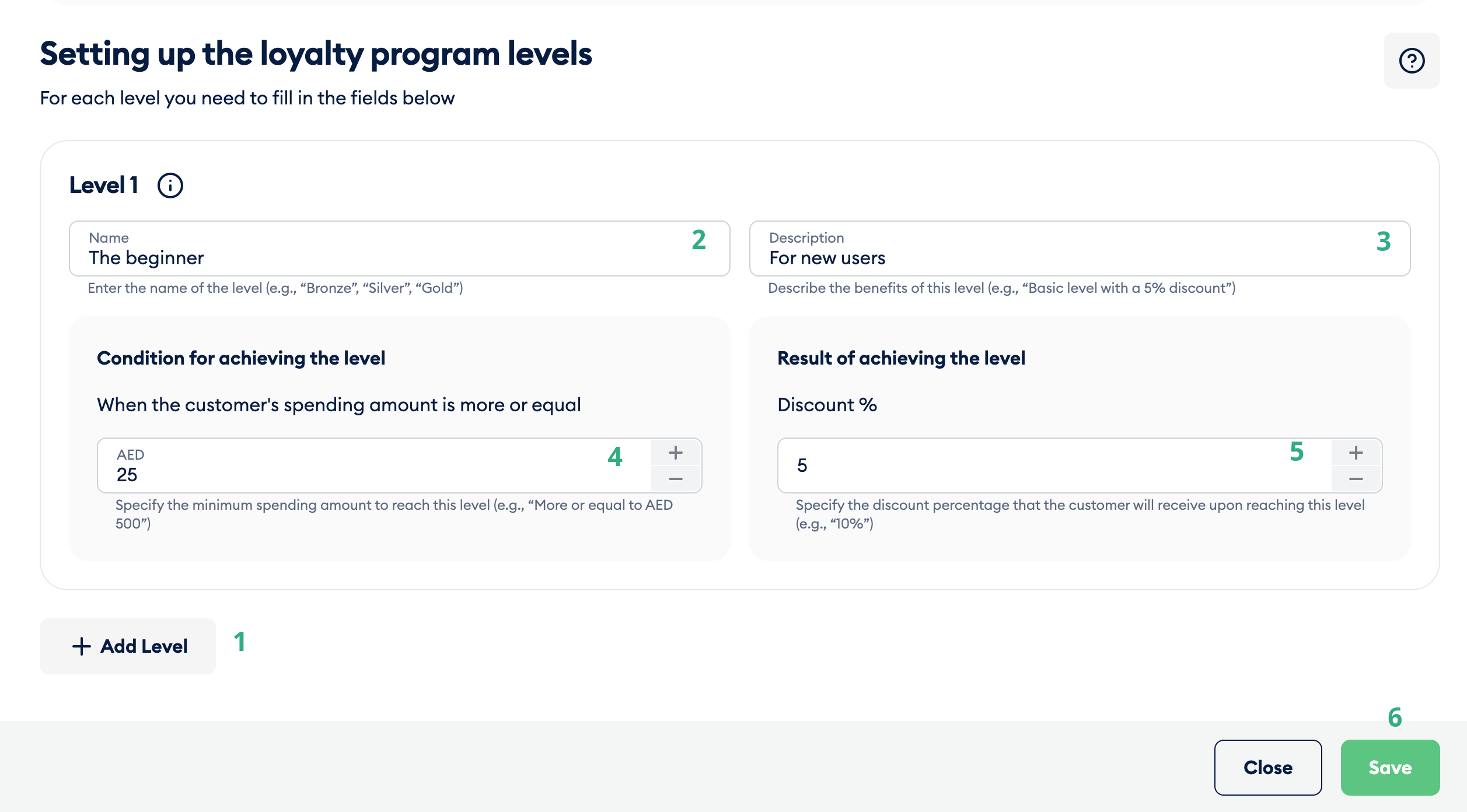Decrease the AED spending amount with minus
This screenshot has width=1467, height=812.
pyautogui.click(x=676, y=478)
